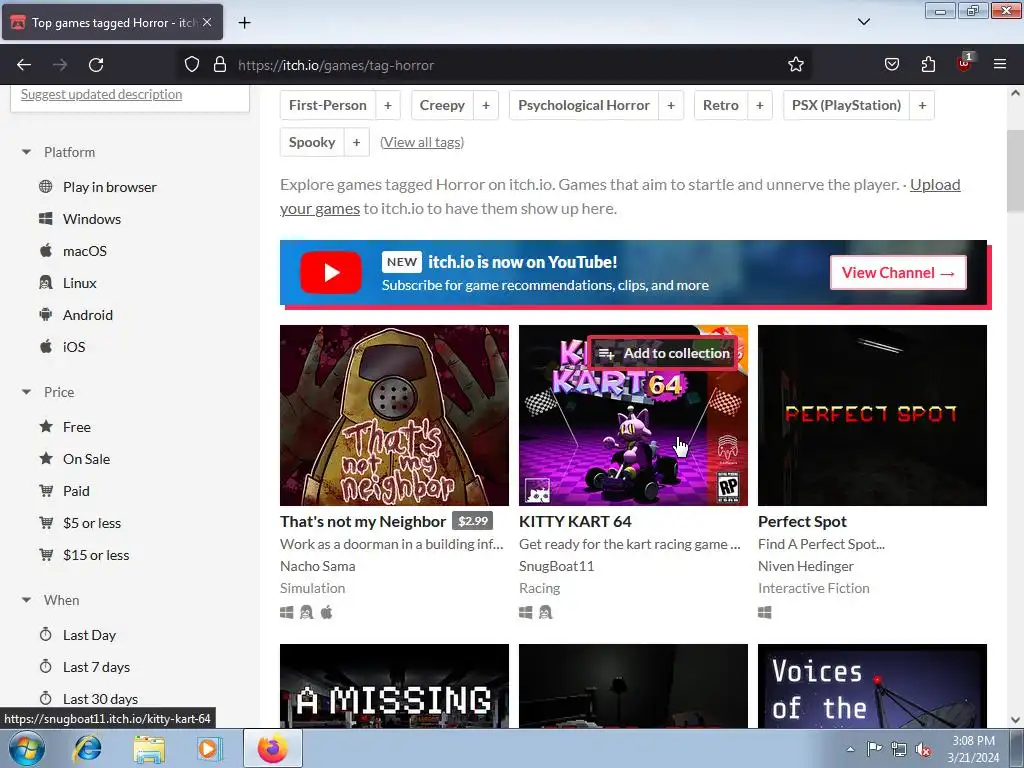Open the Psychological Horror tag
The image size is (1024, 768).
(x=584, y=106)
